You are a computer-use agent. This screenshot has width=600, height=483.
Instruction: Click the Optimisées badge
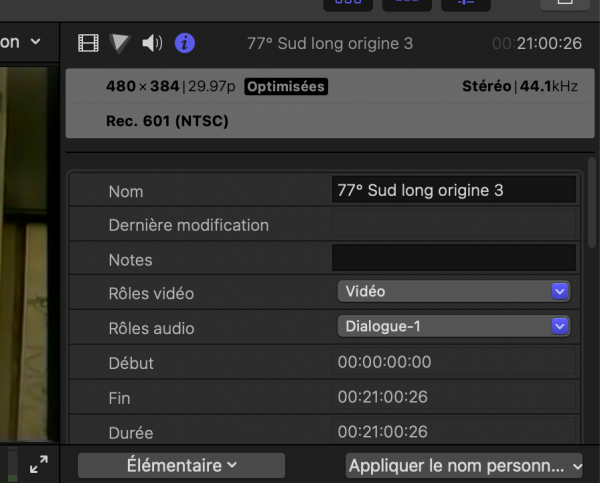[x=286, y=87]
